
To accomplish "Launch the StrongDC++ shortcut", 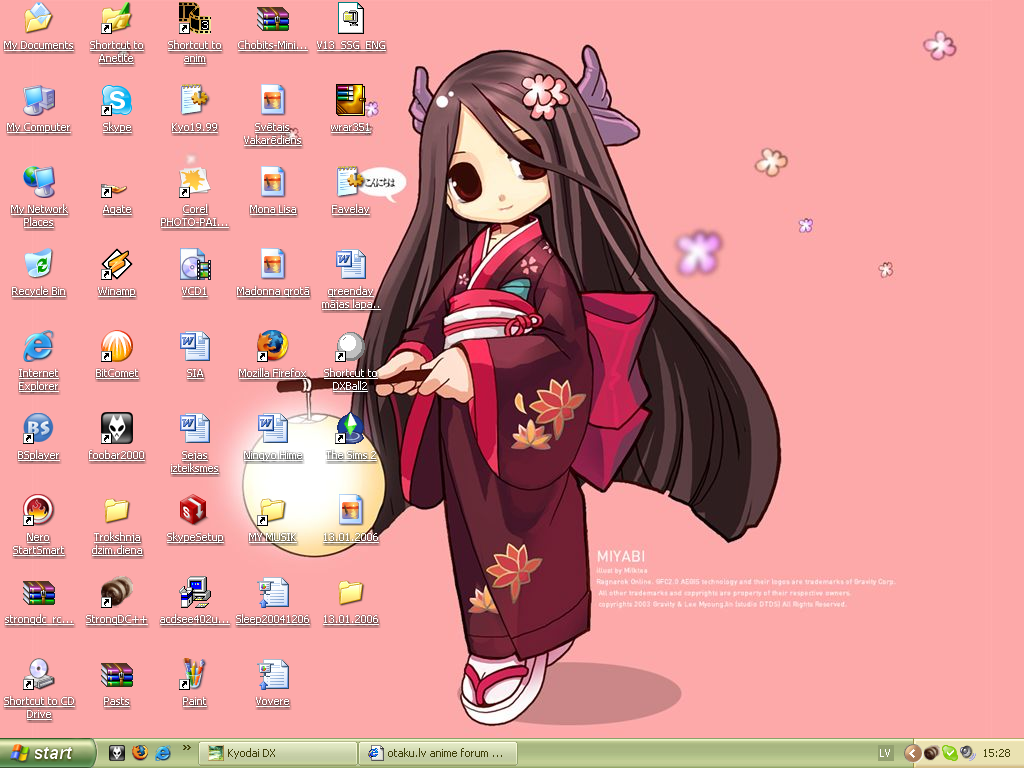I will pyautogui.click(x=117, y=592).
